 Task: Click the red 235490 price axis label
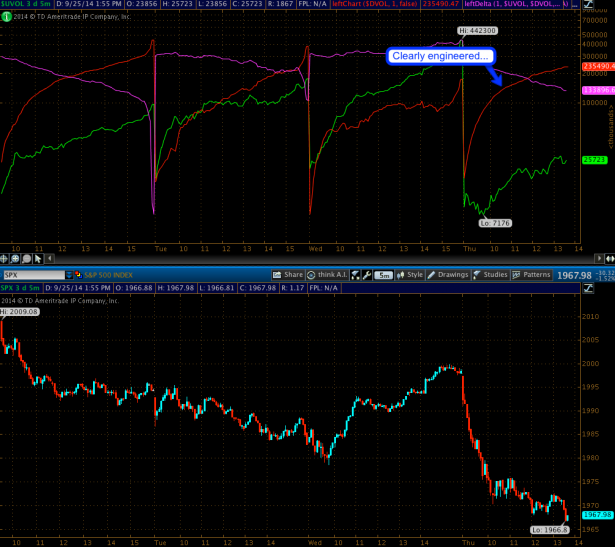[597, 68]
